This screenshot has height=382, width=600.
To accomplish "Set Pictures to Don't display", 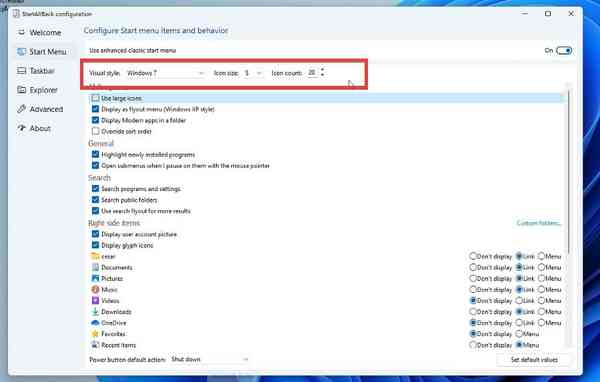I will click(x=473, y=278).
